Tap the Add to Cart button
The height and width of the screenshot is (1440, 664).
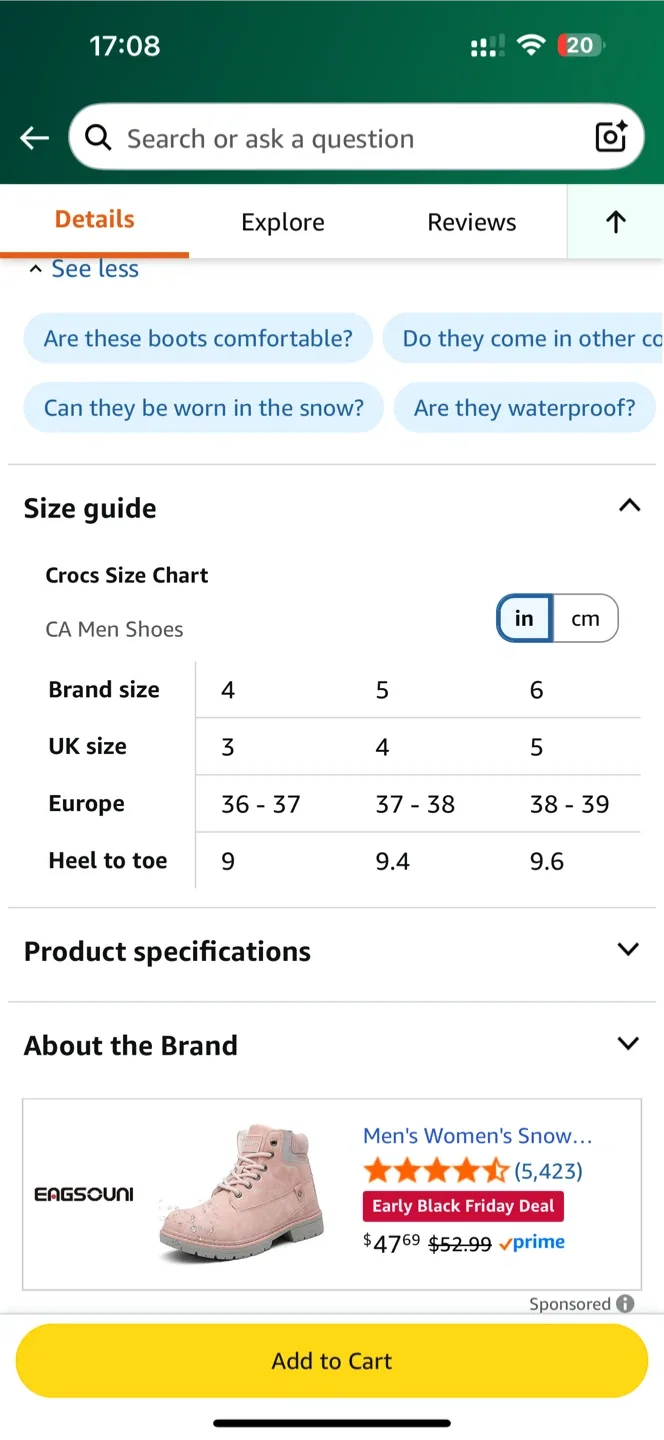pyautogui.click(x=331, y=1360)
